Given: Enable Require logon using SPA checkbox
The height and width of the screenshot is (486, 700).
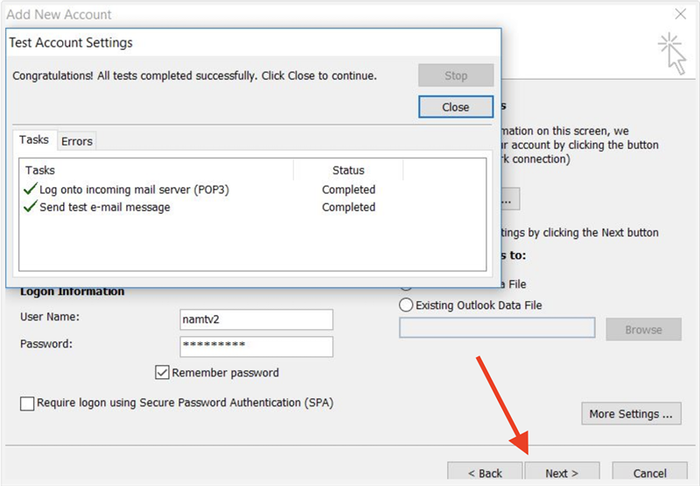Looking at the screenshot, I should pos(27,403).
